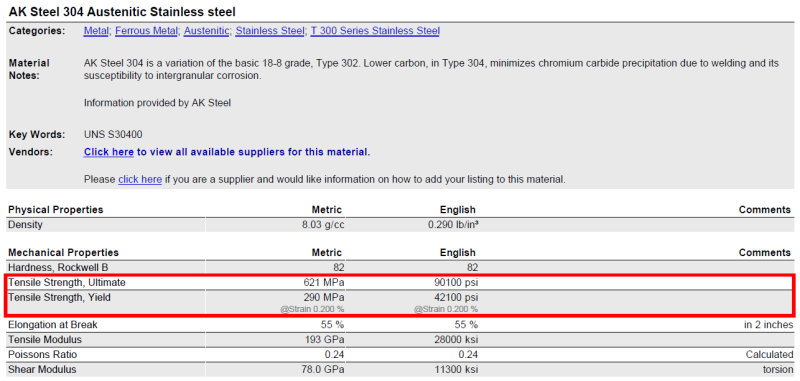800x381 pixels.
Task: Click the supplier listing 'click here' link
Action: (140, 180)
